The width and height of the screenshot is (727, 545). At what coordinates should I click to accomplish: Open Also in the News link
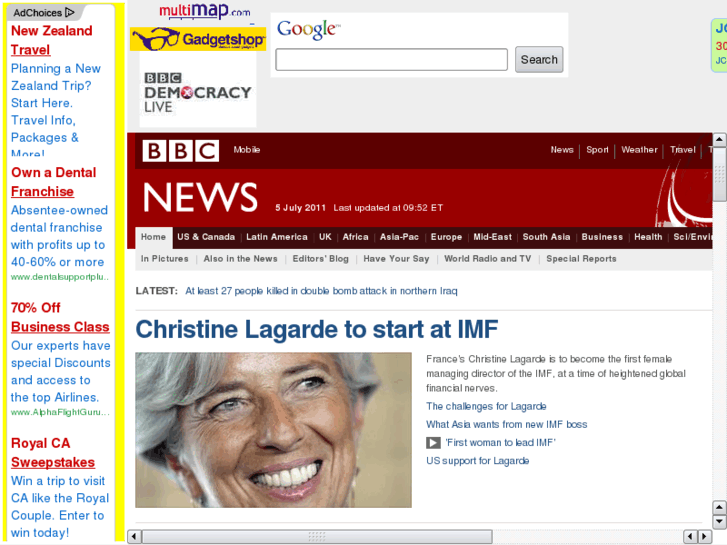pos(240,259)
